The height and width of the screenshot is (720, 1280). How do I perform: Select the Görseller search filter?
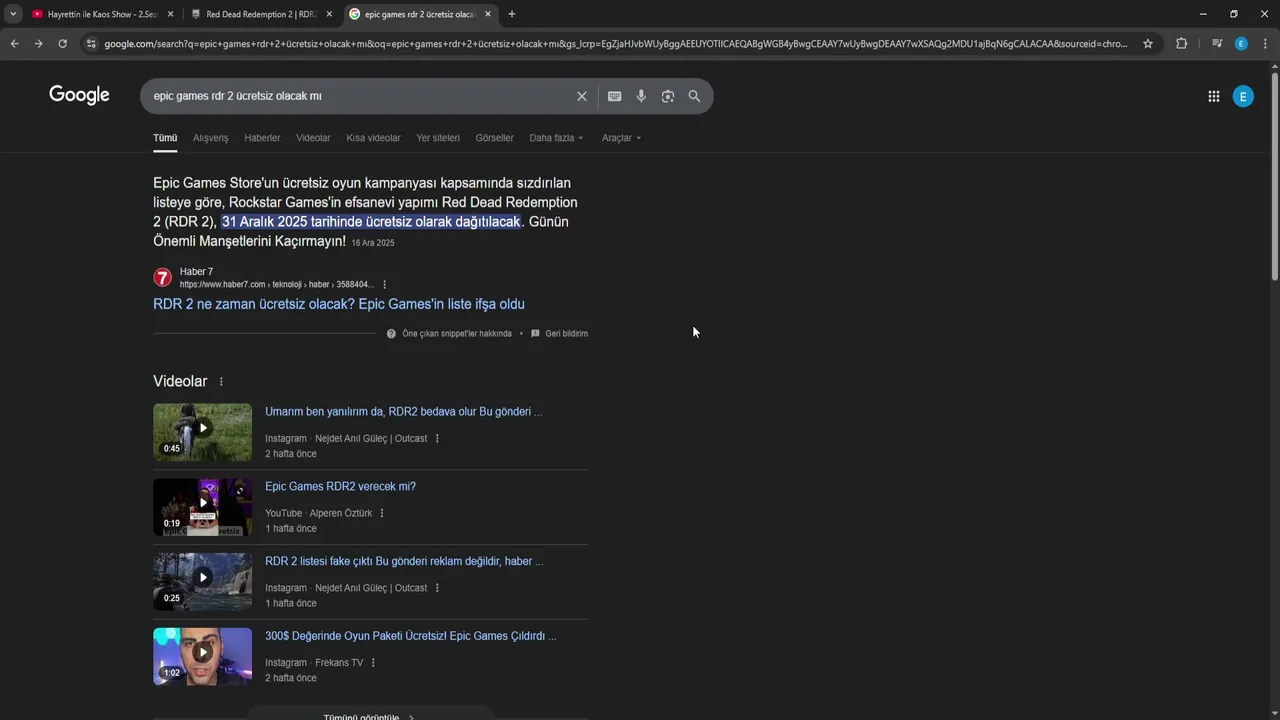pos(494,138)
